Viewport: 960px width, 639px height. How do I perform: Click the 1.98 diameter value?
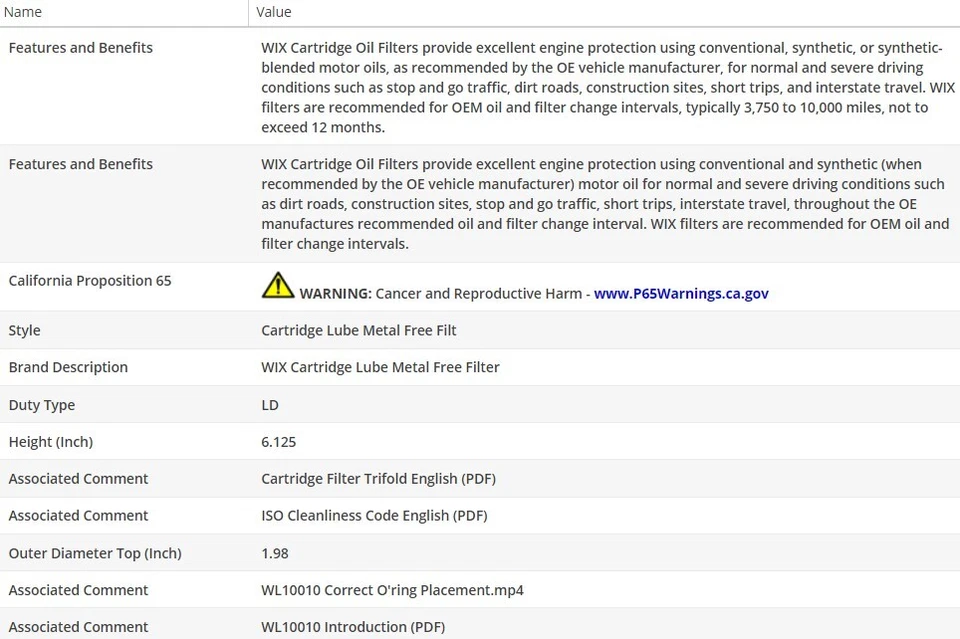[275, 553]
